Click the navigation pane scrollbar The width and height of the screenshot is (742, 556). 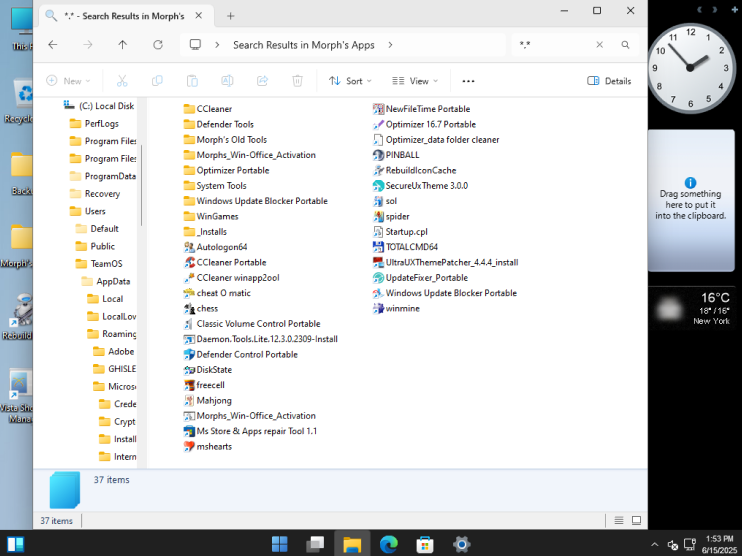point(141,185)
